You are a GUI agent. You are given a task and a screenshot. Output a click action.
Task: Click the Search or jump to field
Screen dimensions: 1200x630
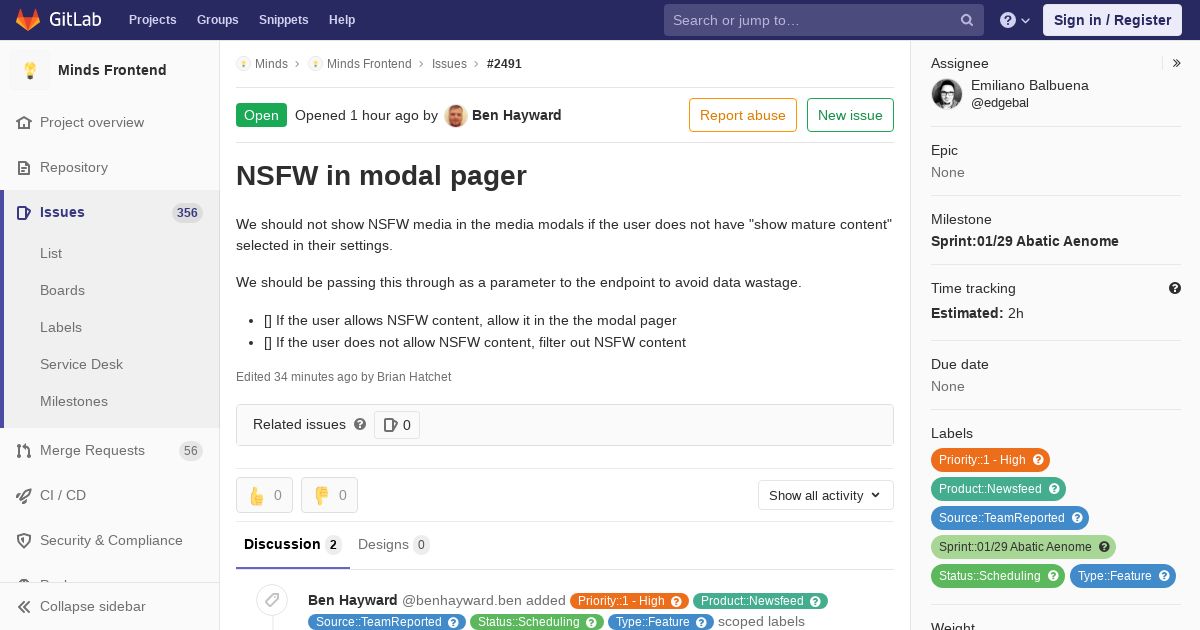click(824, 20)
